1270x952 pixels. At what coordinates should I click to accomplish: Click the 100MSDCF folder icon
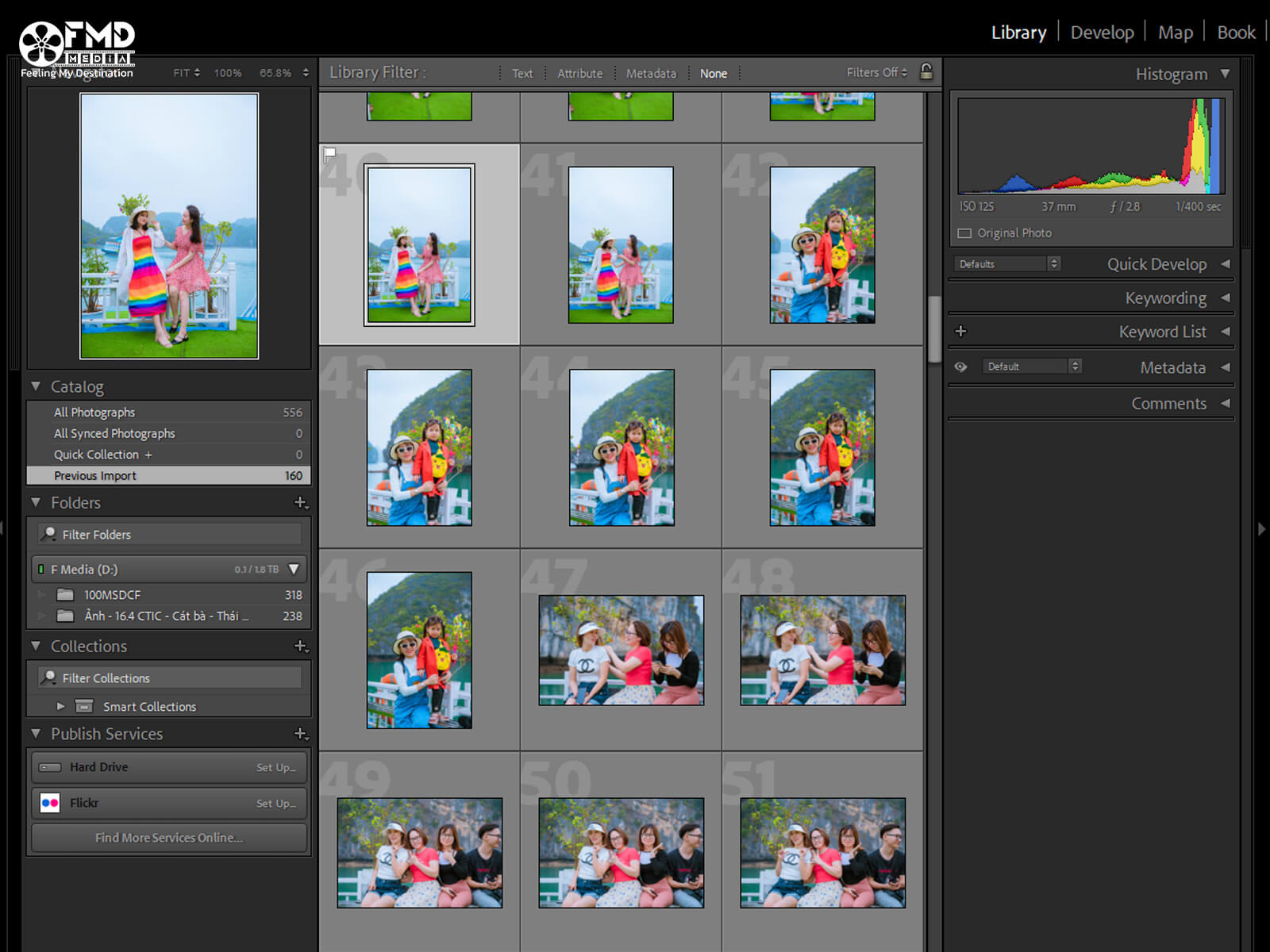[x=65, y=595]
